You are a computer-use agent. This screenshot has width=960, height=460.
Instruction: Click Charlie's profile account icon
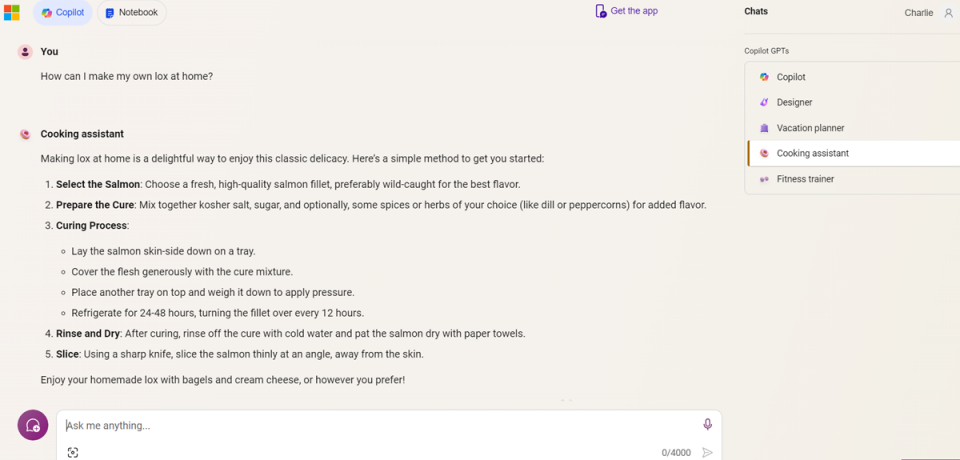click(x=949, y=13)
